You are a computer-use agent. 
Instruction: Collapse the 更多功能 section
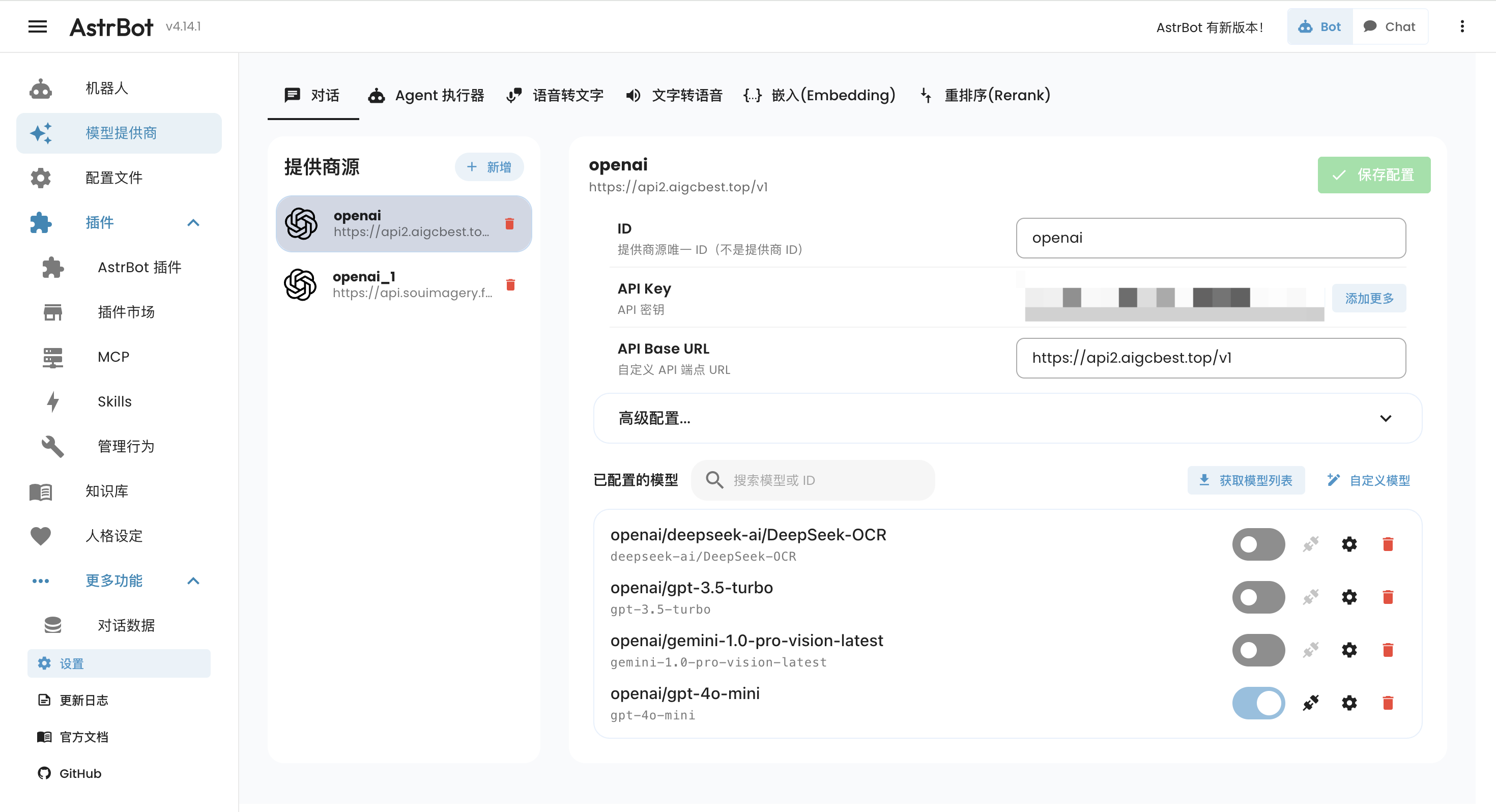(193, 581)
